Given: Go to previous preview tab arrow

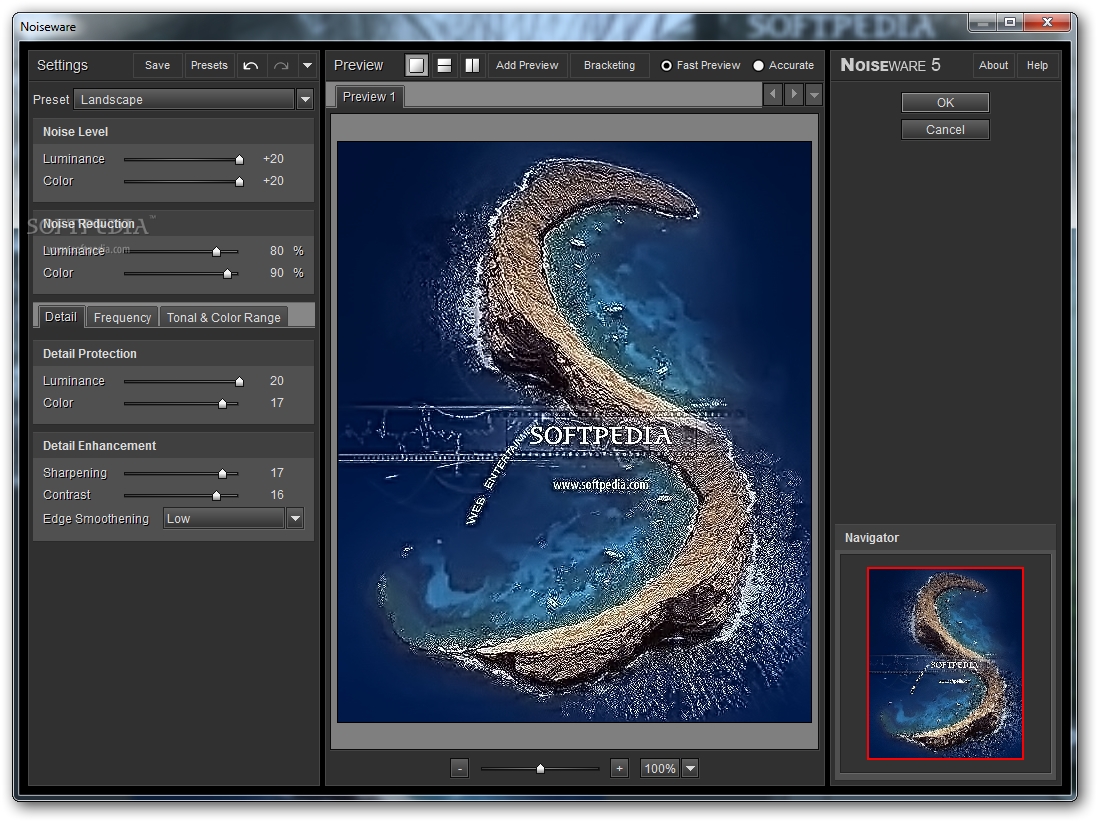Looking at the screenshot, I should (773, 94).
